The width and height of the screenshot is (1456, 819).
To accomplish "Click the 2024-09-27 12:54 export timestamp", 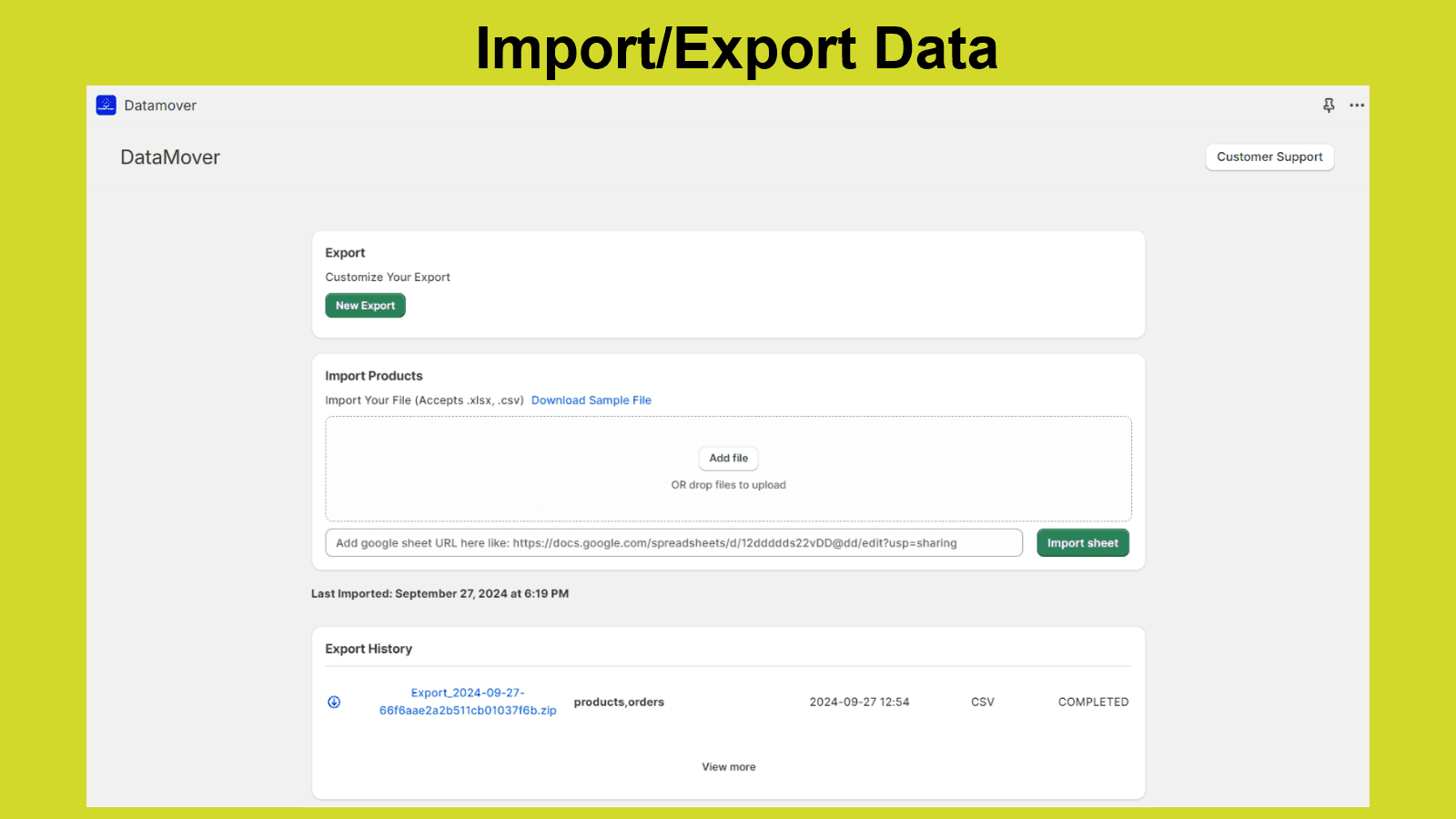I will pyautogui.click(x=859, y=703).
